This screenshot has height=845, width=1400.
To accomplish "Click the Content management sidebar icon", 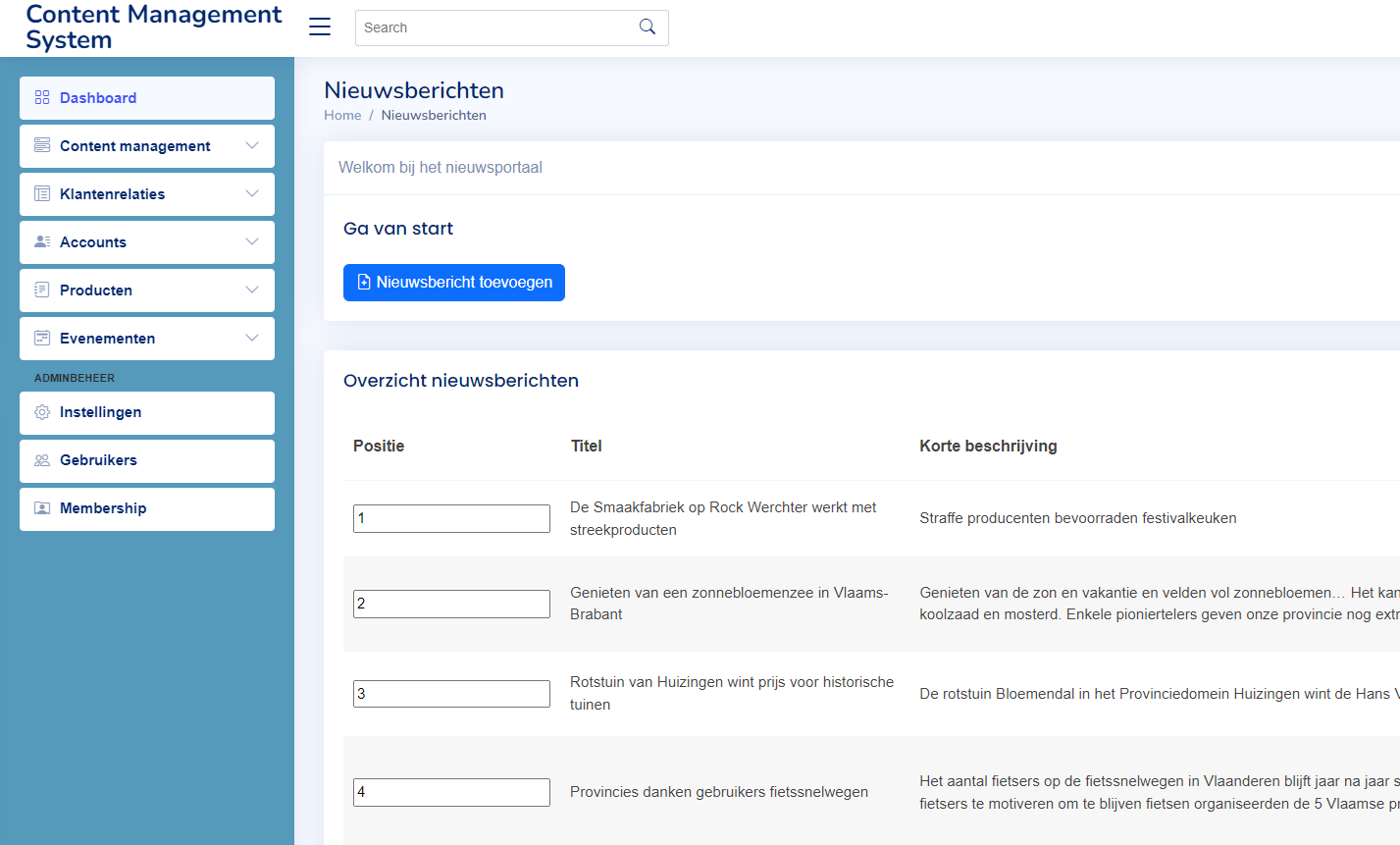I will (x=41, y=145).
